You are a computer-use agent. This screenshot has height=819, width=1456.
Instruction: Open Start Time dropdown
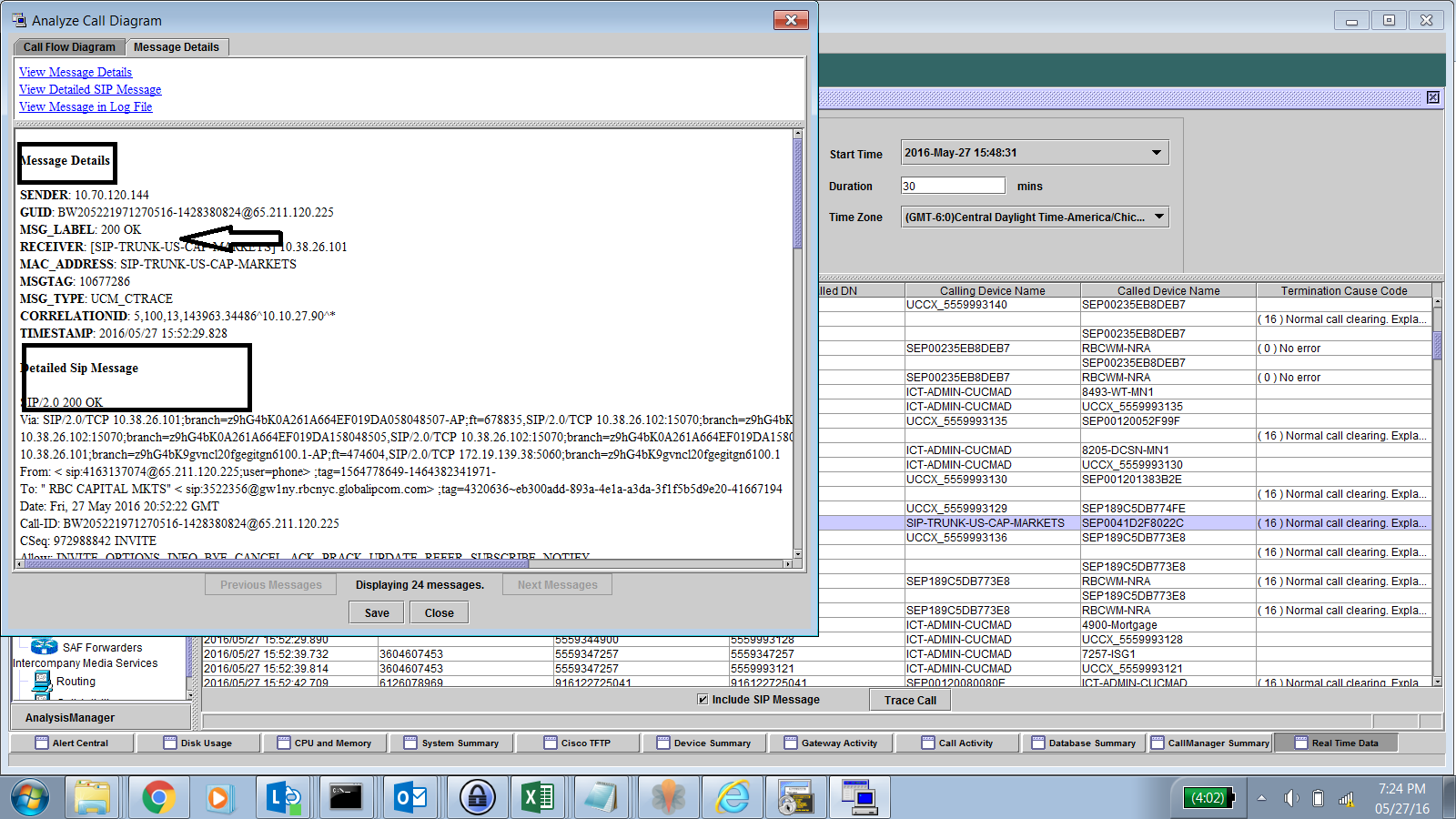[x=1157, y=153]
